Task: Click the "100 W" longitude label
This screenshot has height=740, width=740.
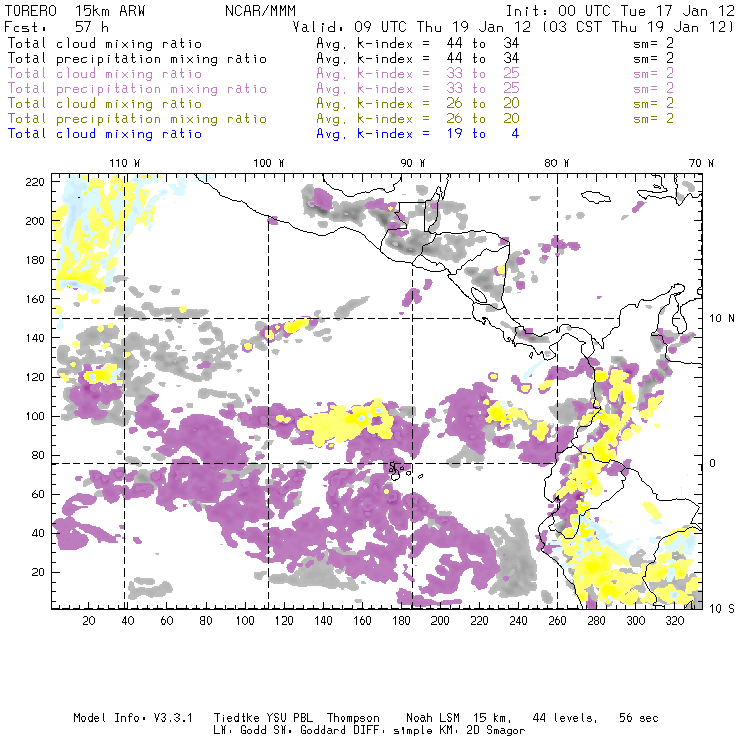Action: point(269,163)
